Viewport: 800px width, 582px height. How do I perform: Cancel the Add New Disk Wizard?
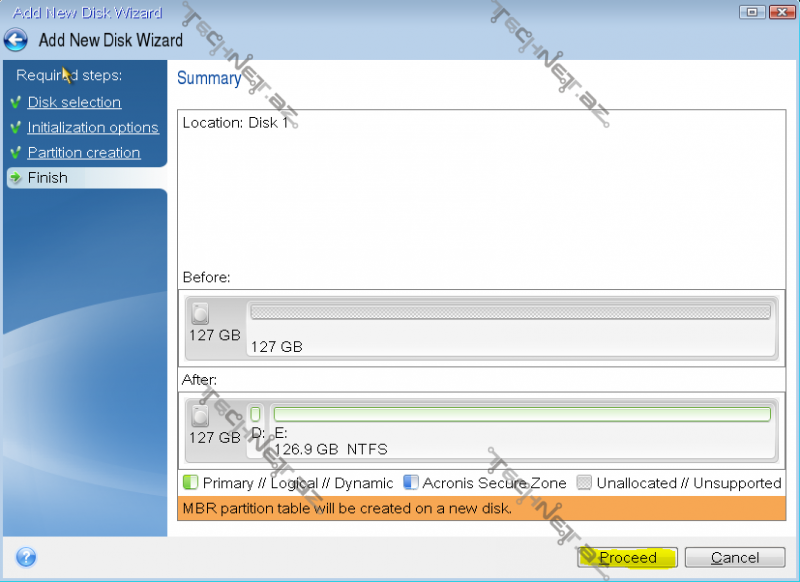click(735, 557)
